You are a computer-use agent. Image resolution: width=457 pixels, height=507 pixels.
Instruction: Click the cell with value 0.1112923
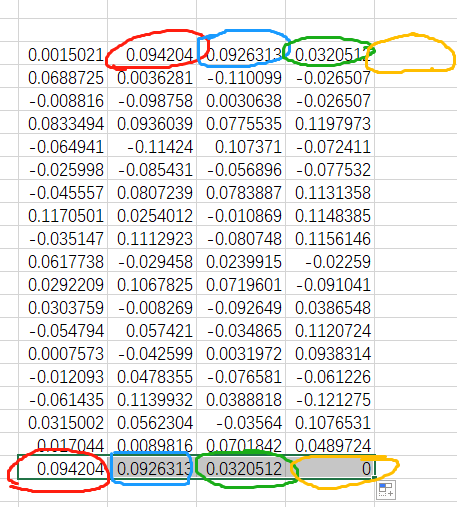pos(152,237)
